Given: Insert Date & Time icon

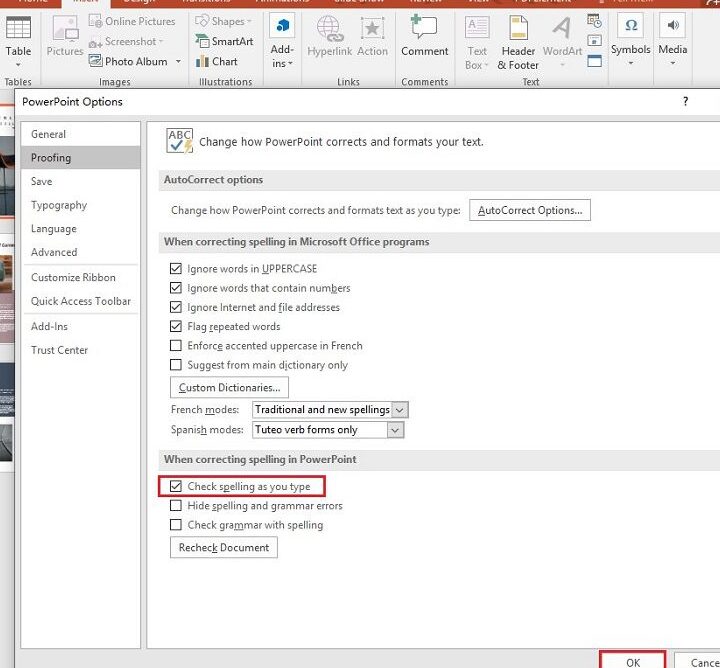Looking at the screenshot, I should pyautogui.click(x=594, y=21).
